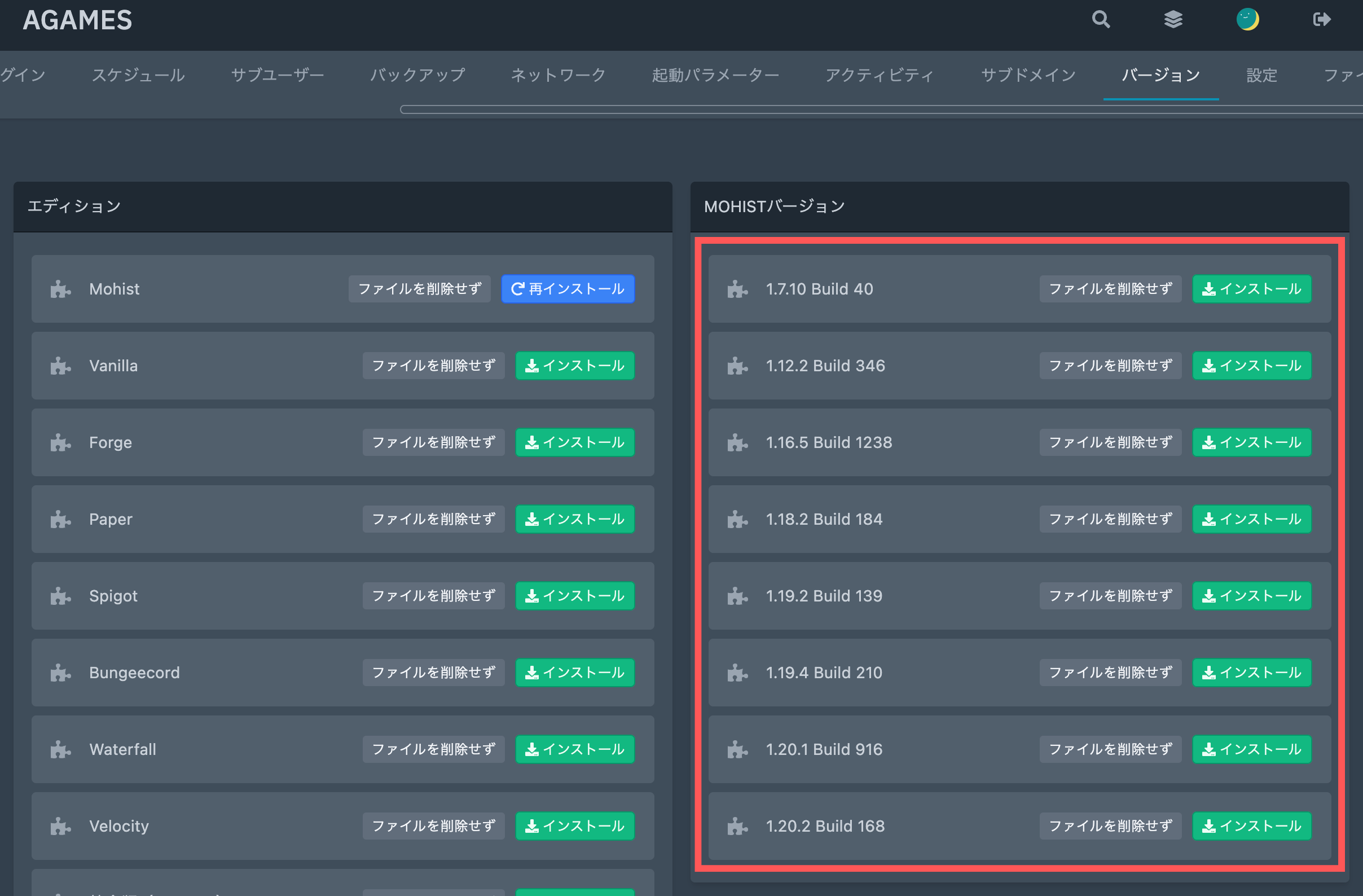The width and height of the screenshot is (1363, 896).
Task: Click the logout arrow icon
Action: 1321,20
